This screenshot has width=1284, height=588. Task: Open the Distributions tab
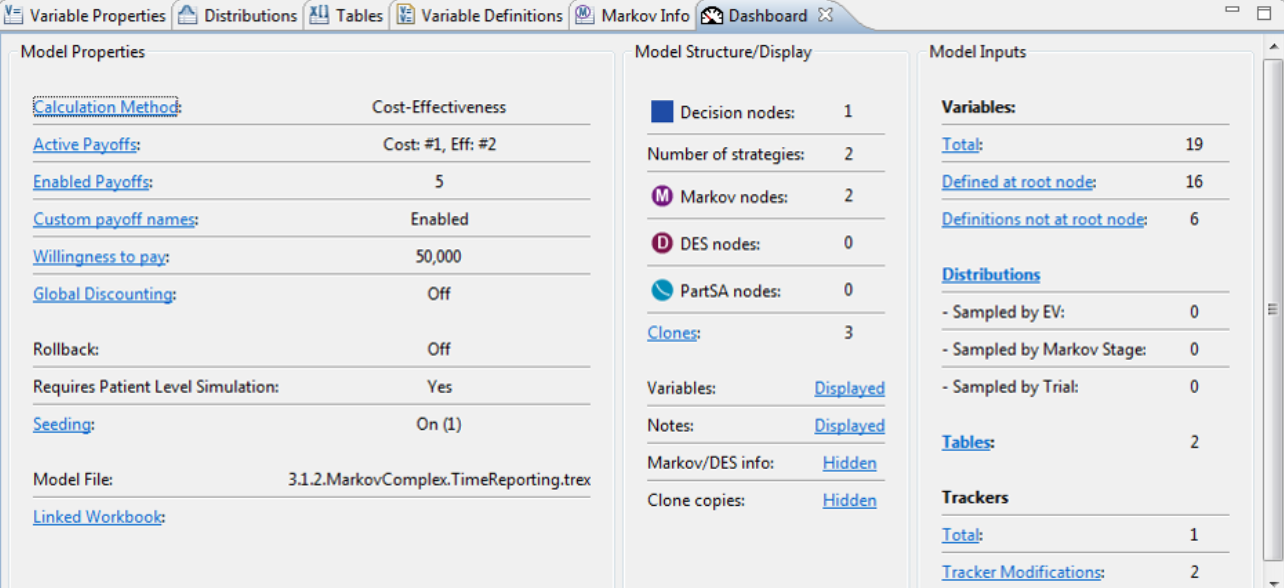[x=239, y=15]
